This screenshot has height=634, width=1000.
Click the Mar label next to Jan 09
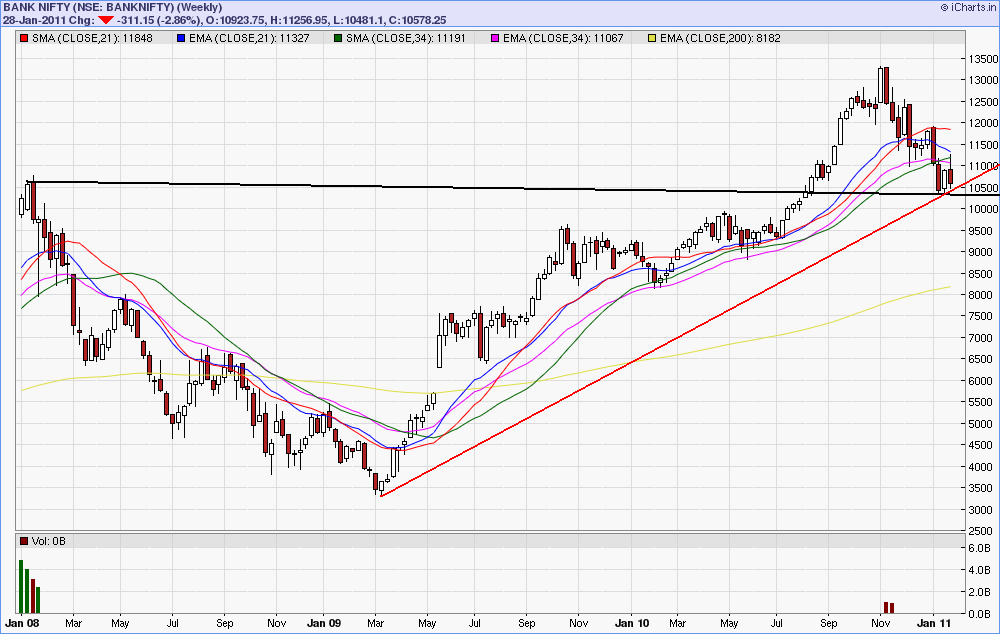pos(376,623)
